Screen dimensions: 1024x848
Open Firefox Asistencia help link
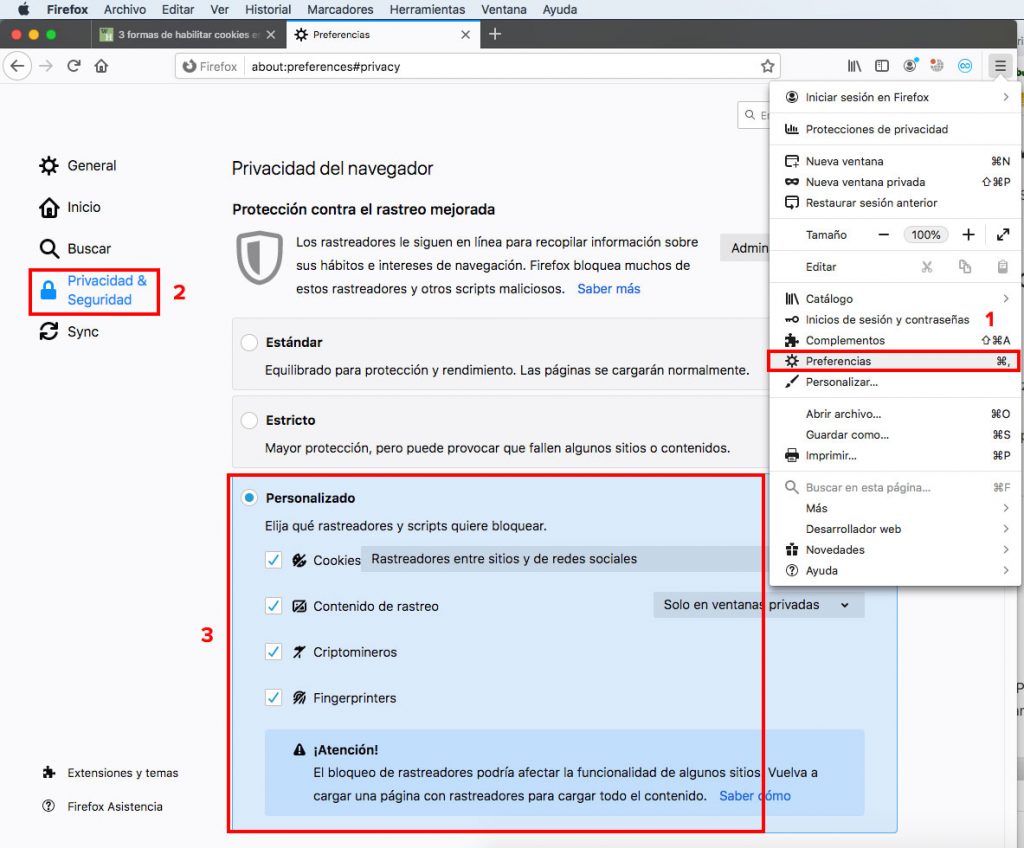coord(103,806)
